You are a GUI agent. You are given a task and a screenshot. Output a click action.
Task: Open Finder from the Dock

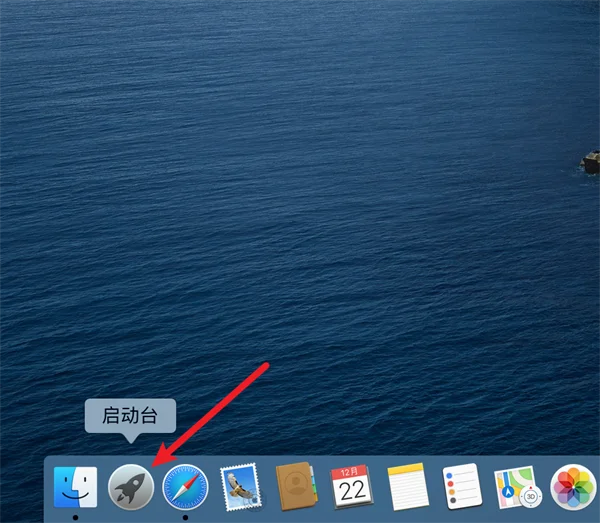tap(75, 487)
